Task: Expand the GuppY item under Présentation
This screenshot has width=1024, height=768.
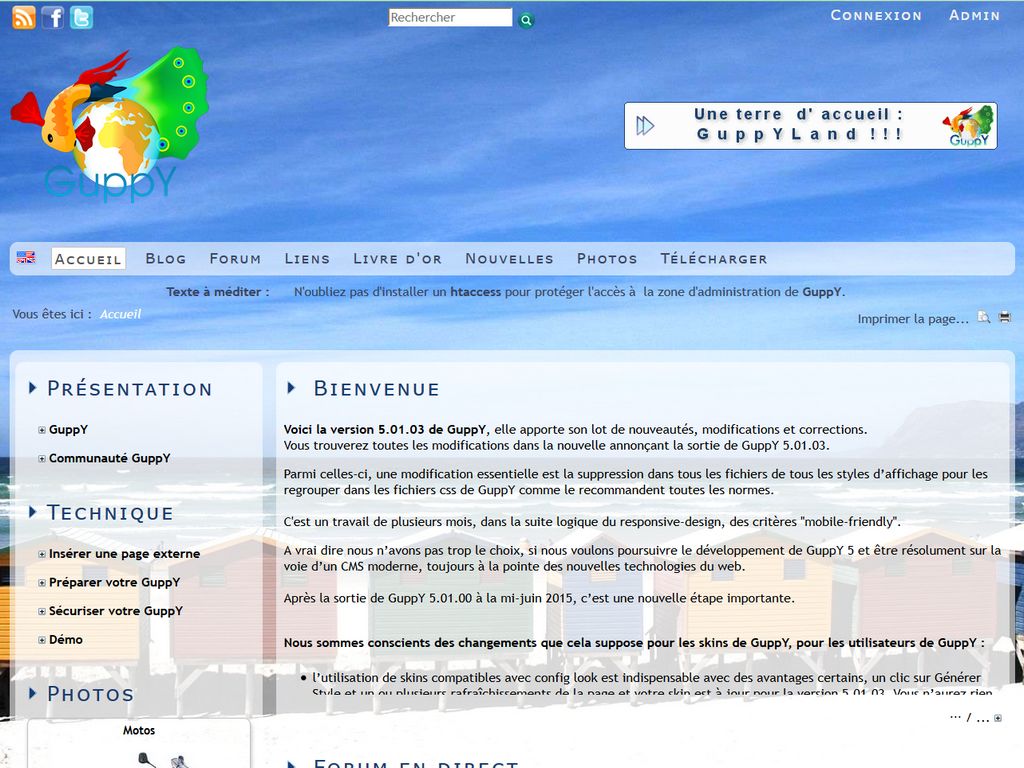Action: pyautogui.click(x=42, y=430)
